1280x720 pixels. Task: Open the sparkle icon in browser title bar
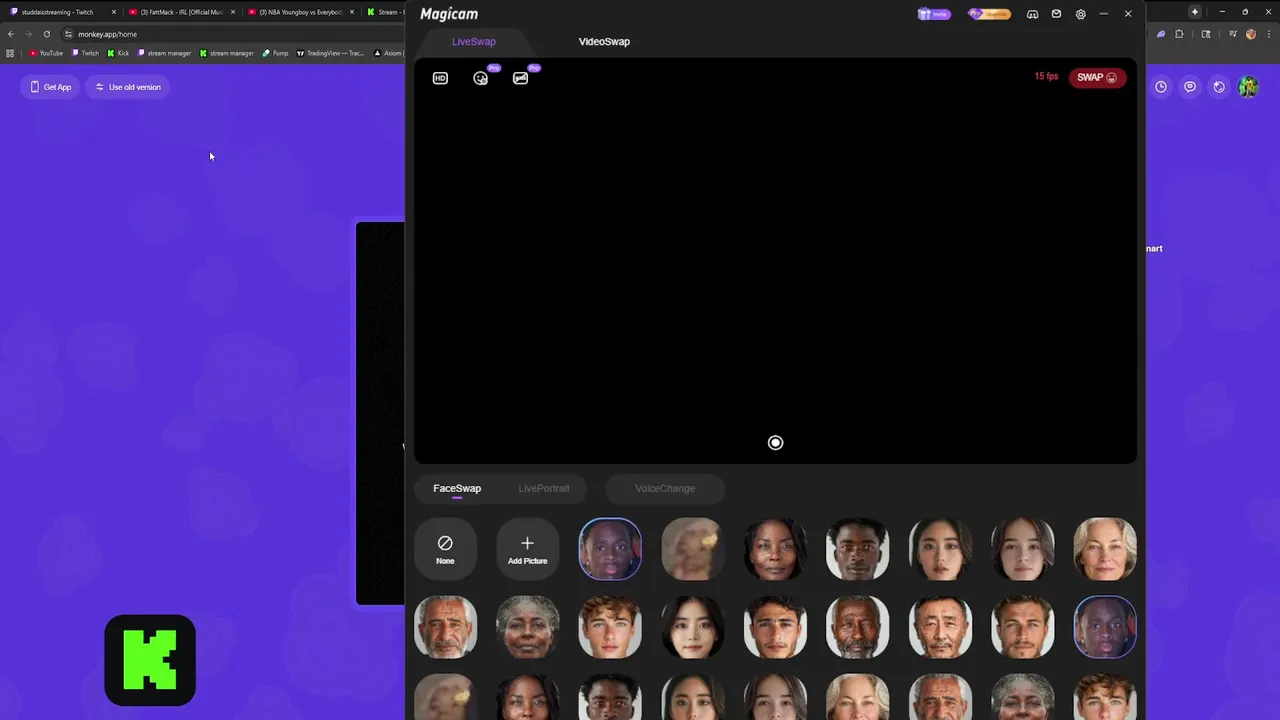click(1194, 12)
